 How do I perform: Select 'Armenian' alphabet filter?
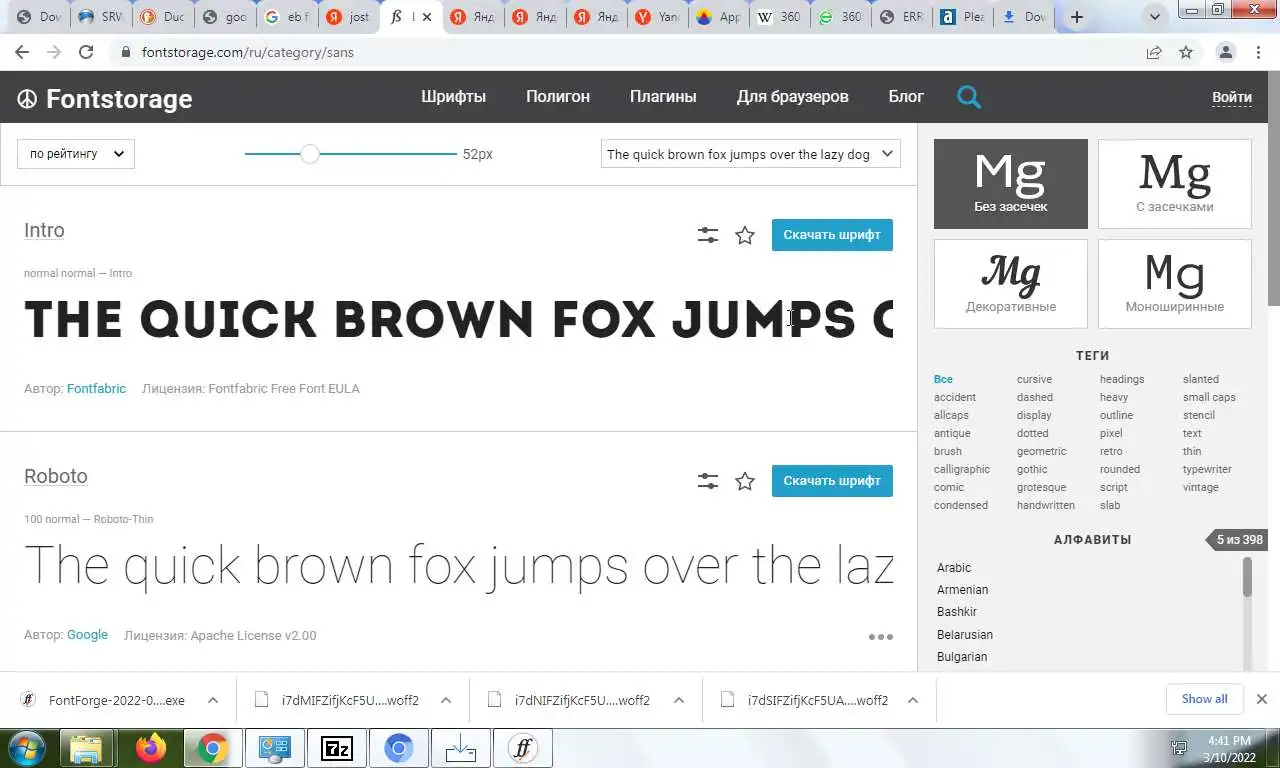point(962,590)
